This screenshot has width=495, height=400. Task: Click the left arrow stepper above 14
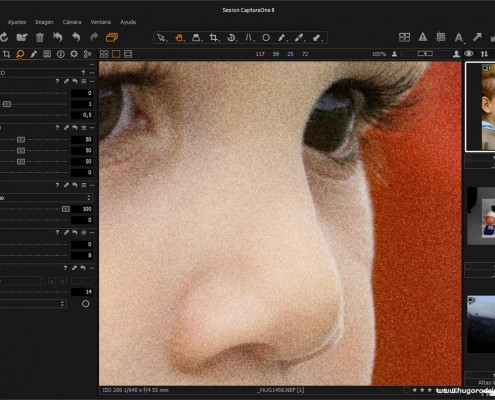(x=52, y=281)
